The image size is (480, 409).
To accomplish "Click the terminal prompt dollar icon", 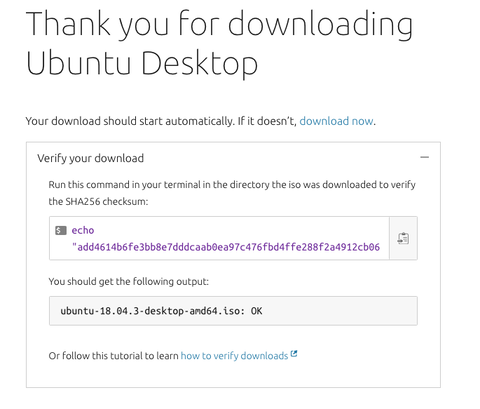I will pos(61,230).
